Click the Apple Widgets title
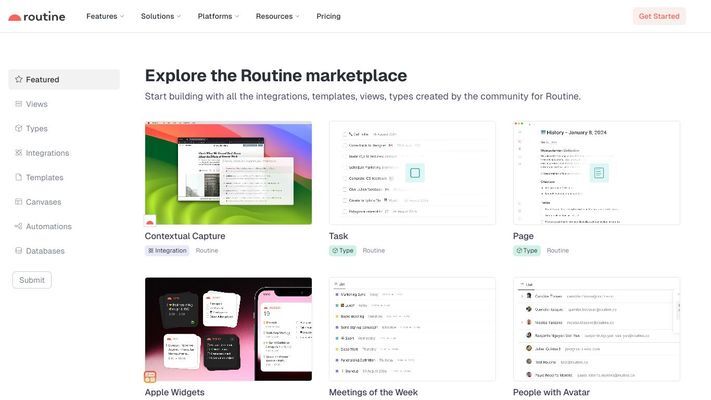 coord(175,392)
